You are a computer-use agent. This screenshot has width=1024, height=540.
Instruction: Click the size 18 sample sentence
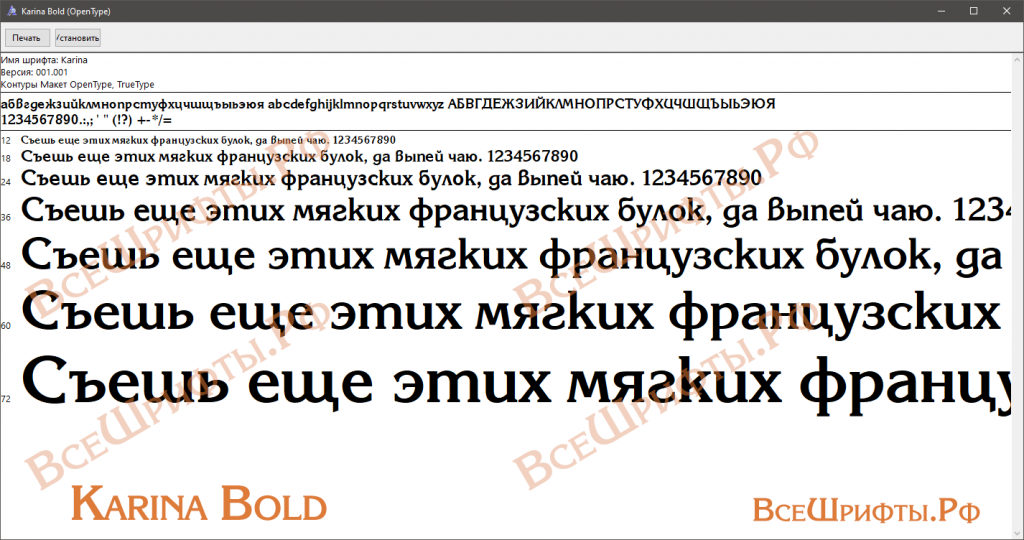click(x=300, y=157)
